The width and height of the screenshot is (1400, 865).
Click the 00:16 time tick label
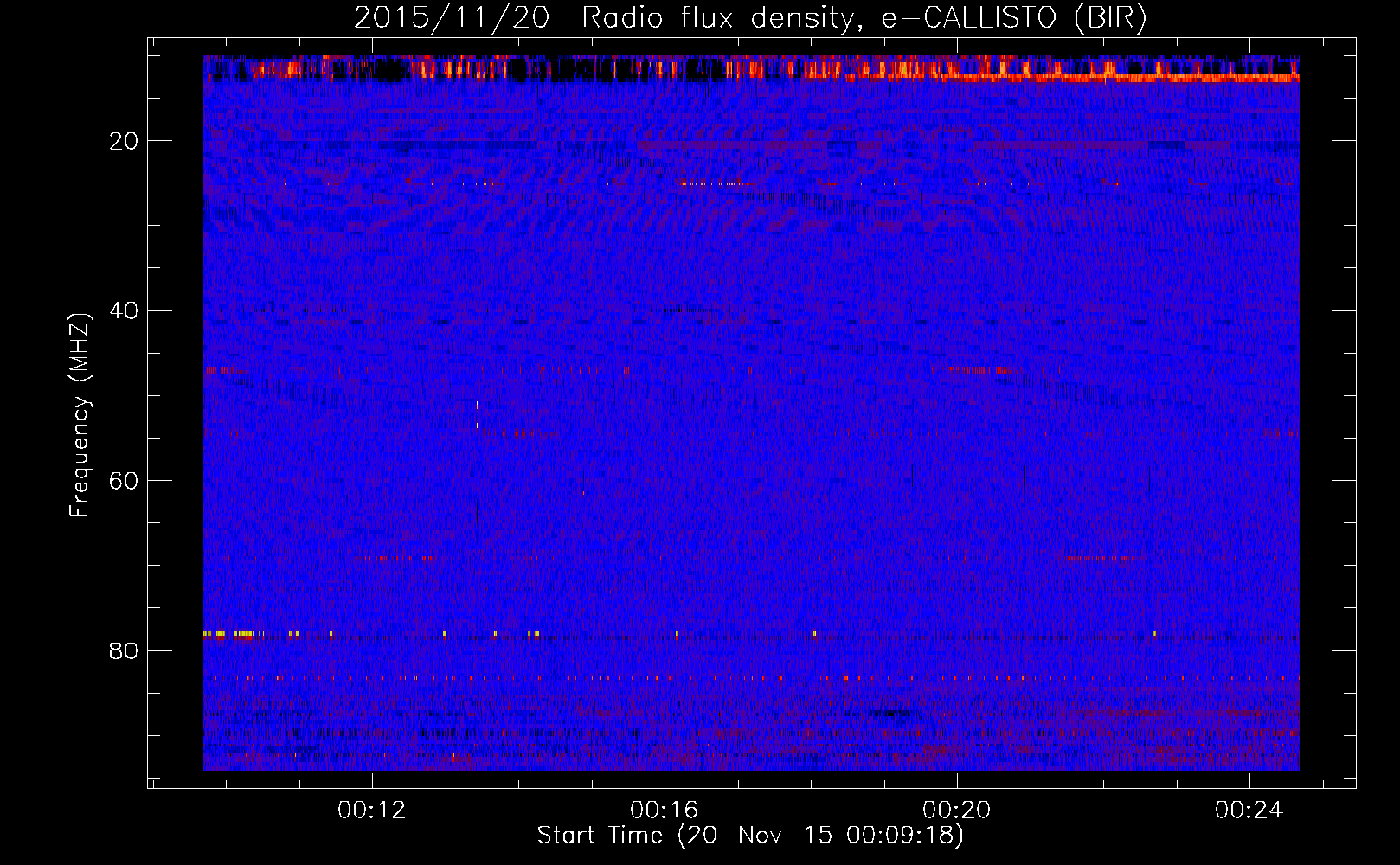[x=665, y=811]
